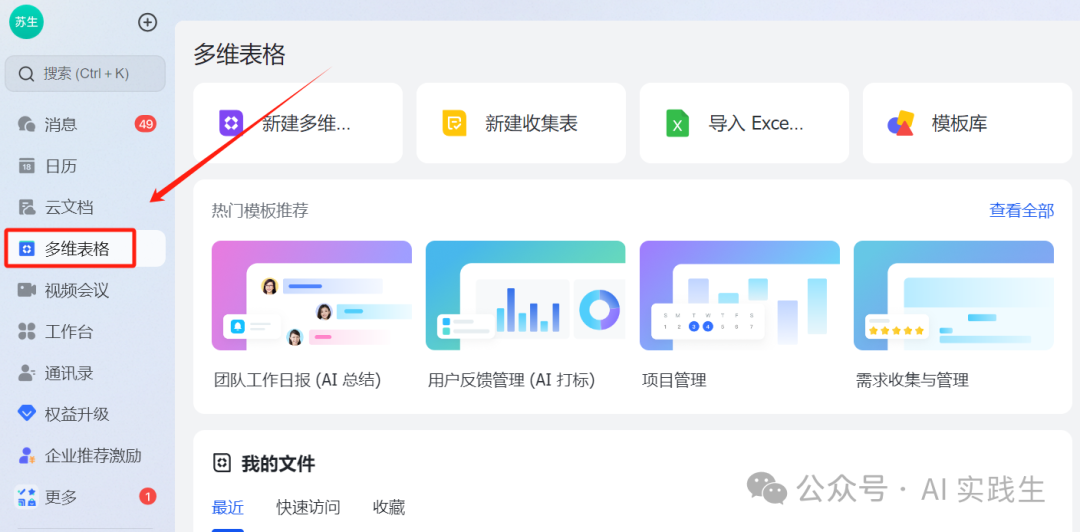
Task: Open the 团队工作日报 (AI 总结) template thumbnail
Action: pos(312,296)
